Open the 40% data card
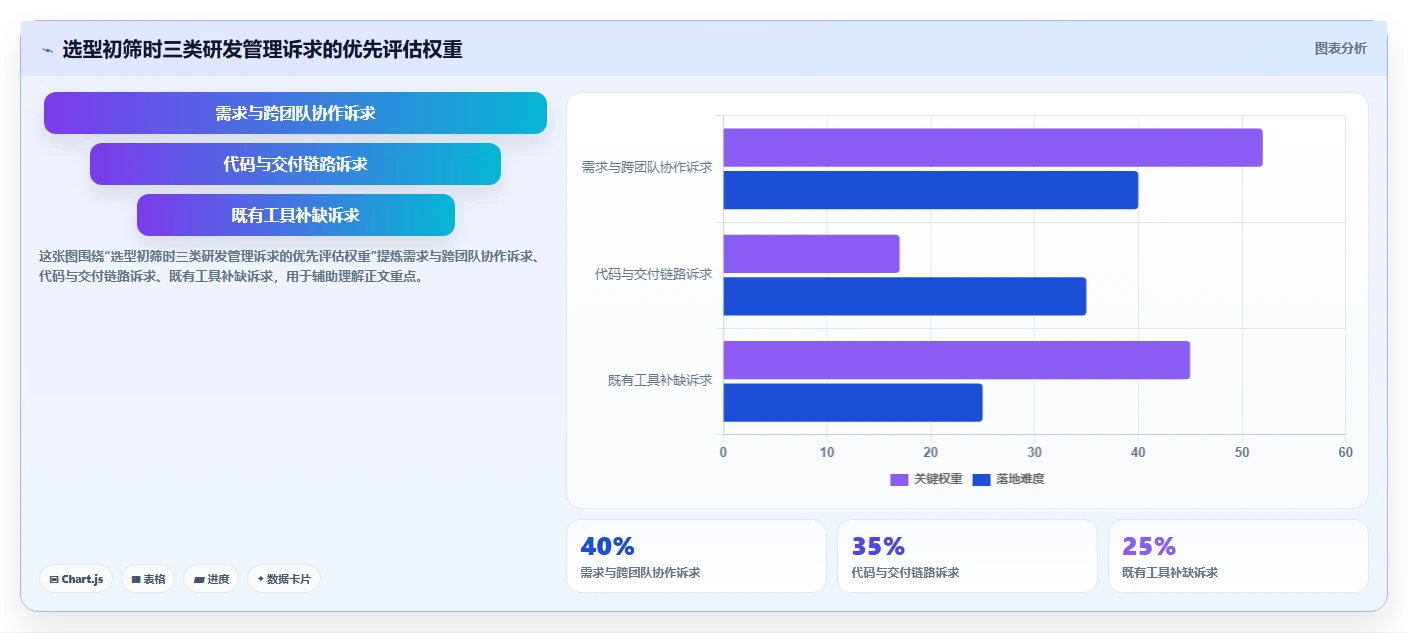Viewport: 1408px width, 633px height. click(x=696, y=556)
